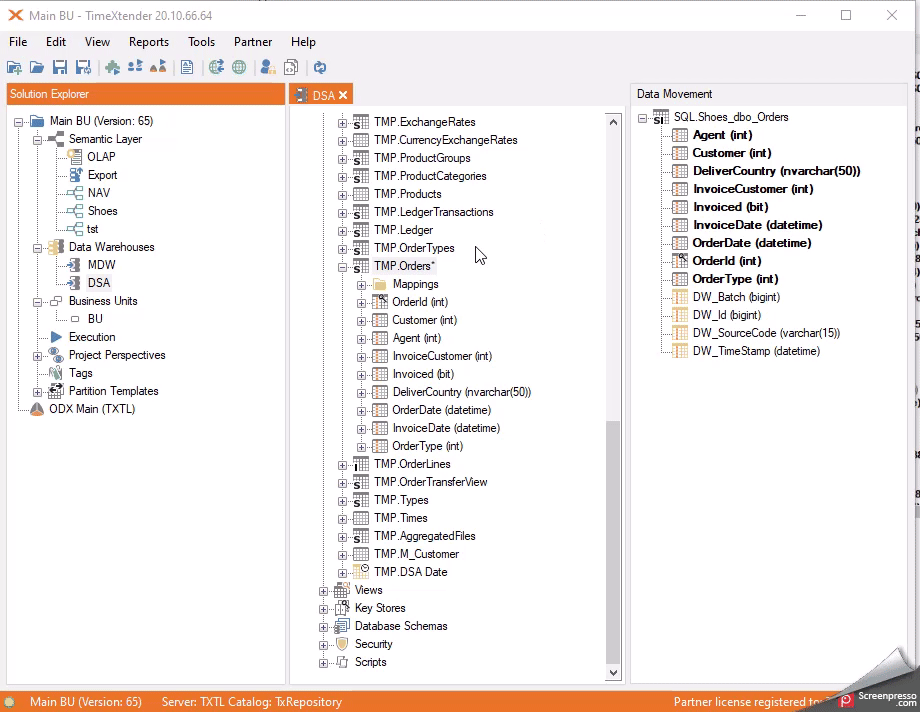The image size is (920, 712).
Task: Click the Data Movement panel header
Action: [x=769, y=94]
